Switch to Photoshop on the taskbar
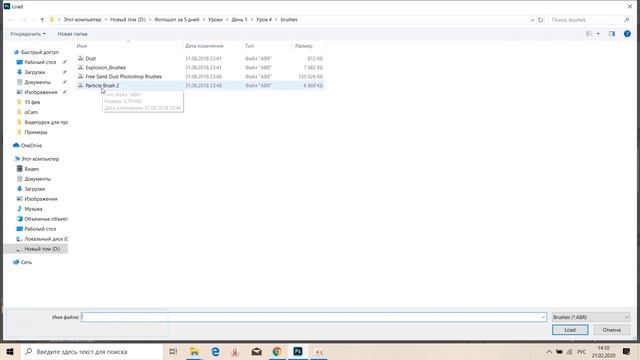Screen dimensions: 640x360 [x=298, y=351]
